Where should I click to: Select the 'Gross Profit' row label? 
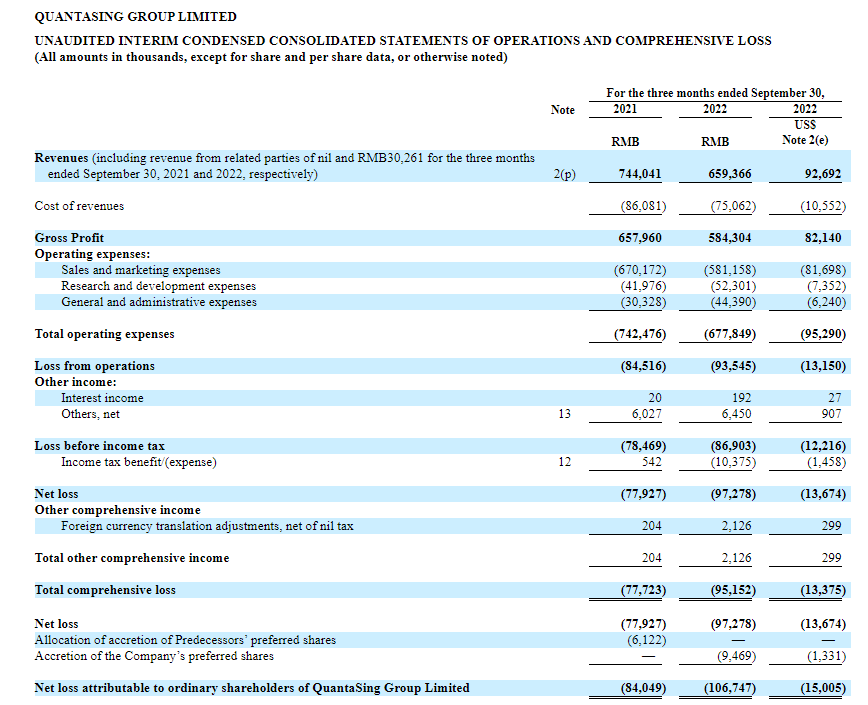click(x=69, y=238)
